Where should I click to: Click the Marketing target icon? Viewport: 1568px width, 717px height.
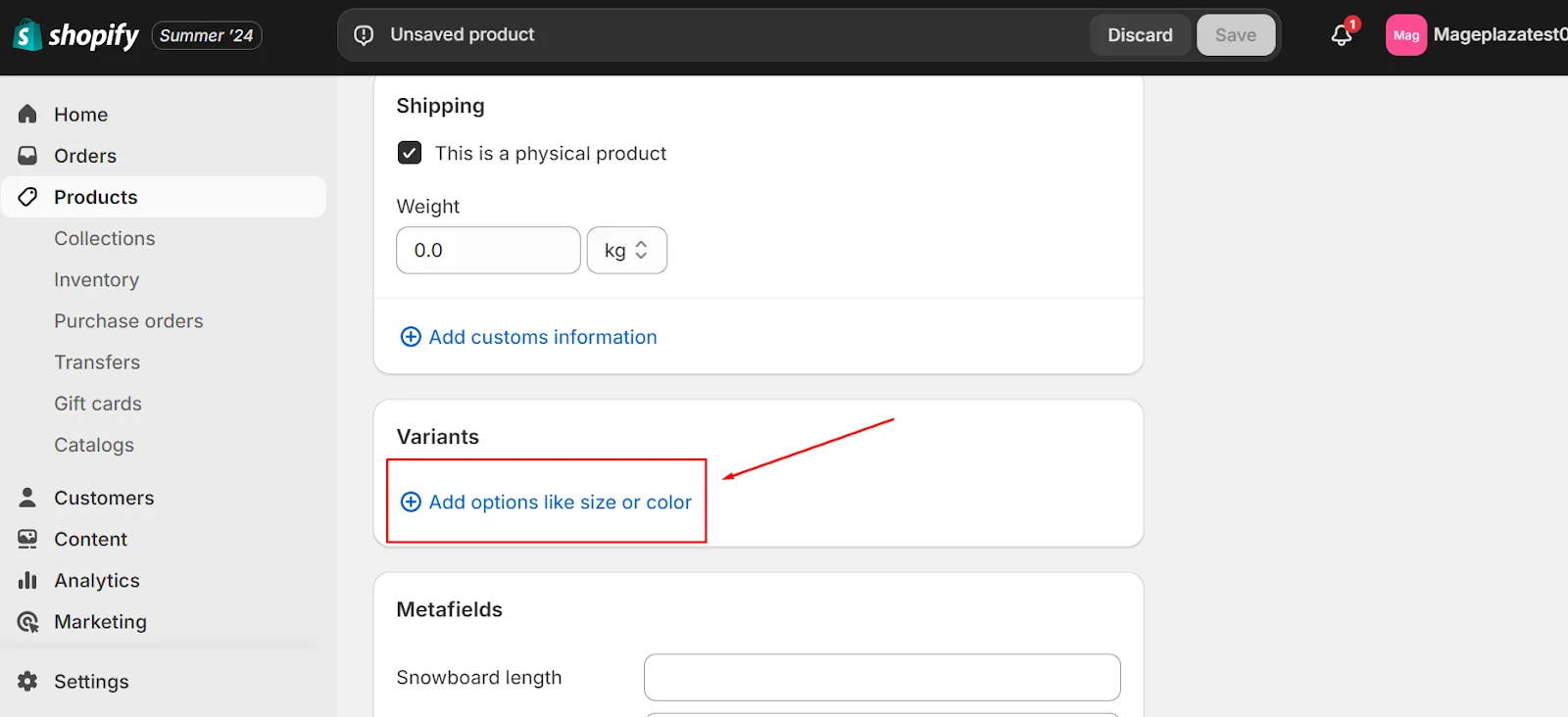(27, 622)
